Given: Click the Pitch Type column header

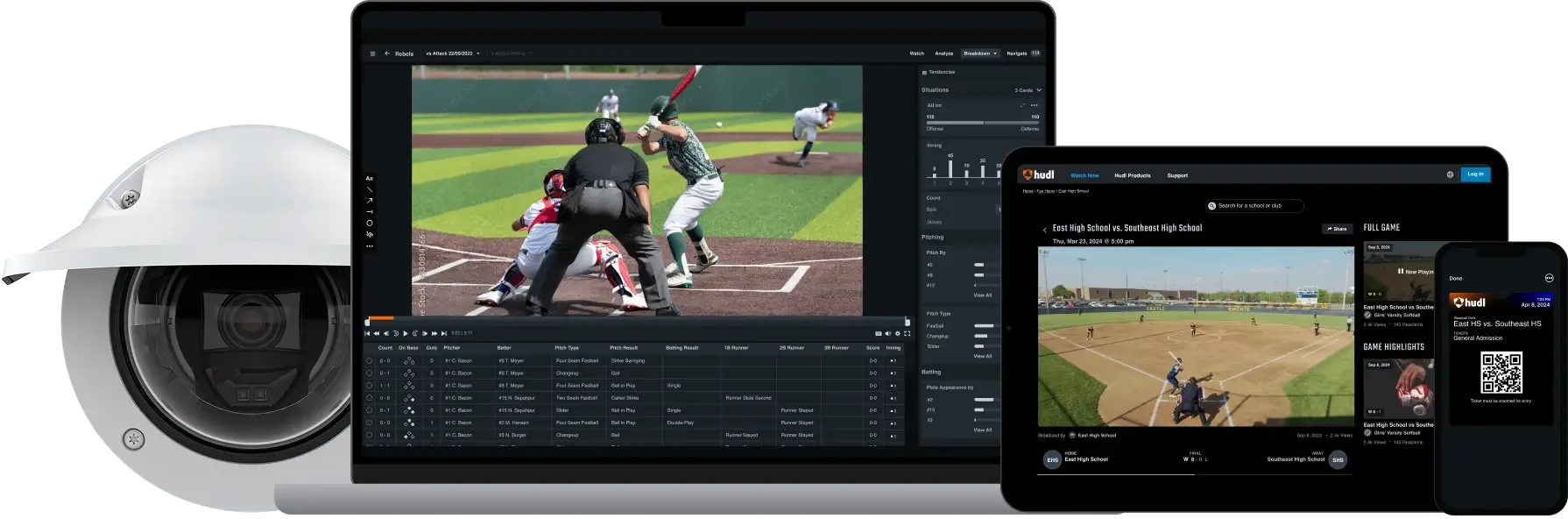Looking at the screenshot, I should (567, 348).
